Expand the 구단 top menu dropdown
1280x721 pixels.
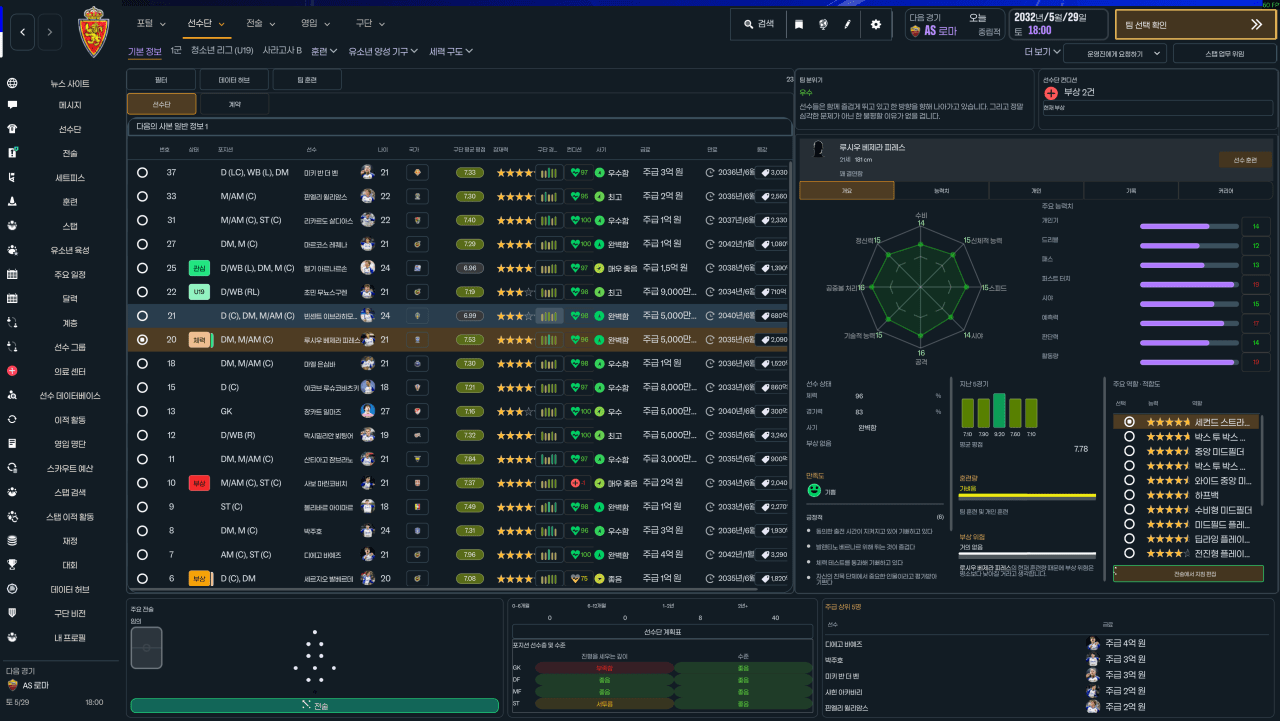pyautogui.click(x=369, y=23)
